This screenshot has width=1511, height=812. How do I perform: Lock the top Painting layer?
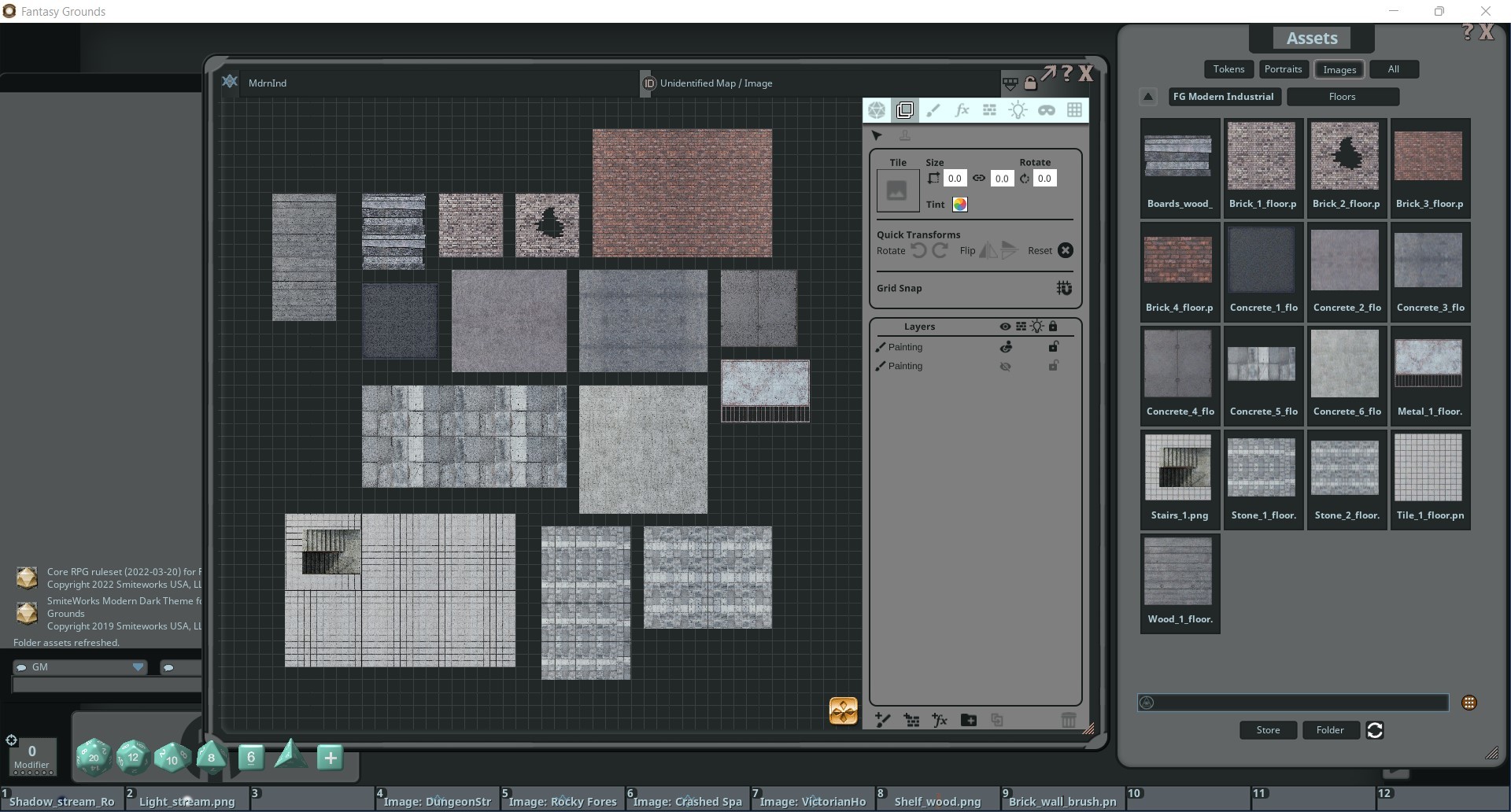(x=1054, y=346)
